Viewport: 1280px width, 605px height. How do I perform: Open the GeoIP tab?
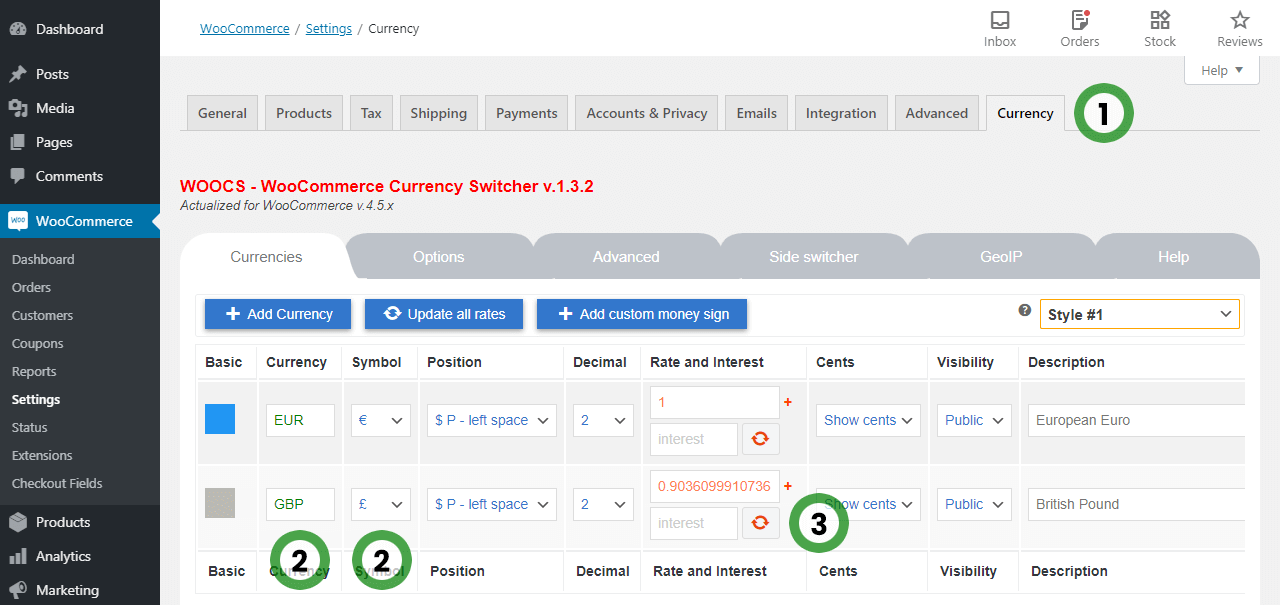pyautogui.click(x=1001, y=257)
